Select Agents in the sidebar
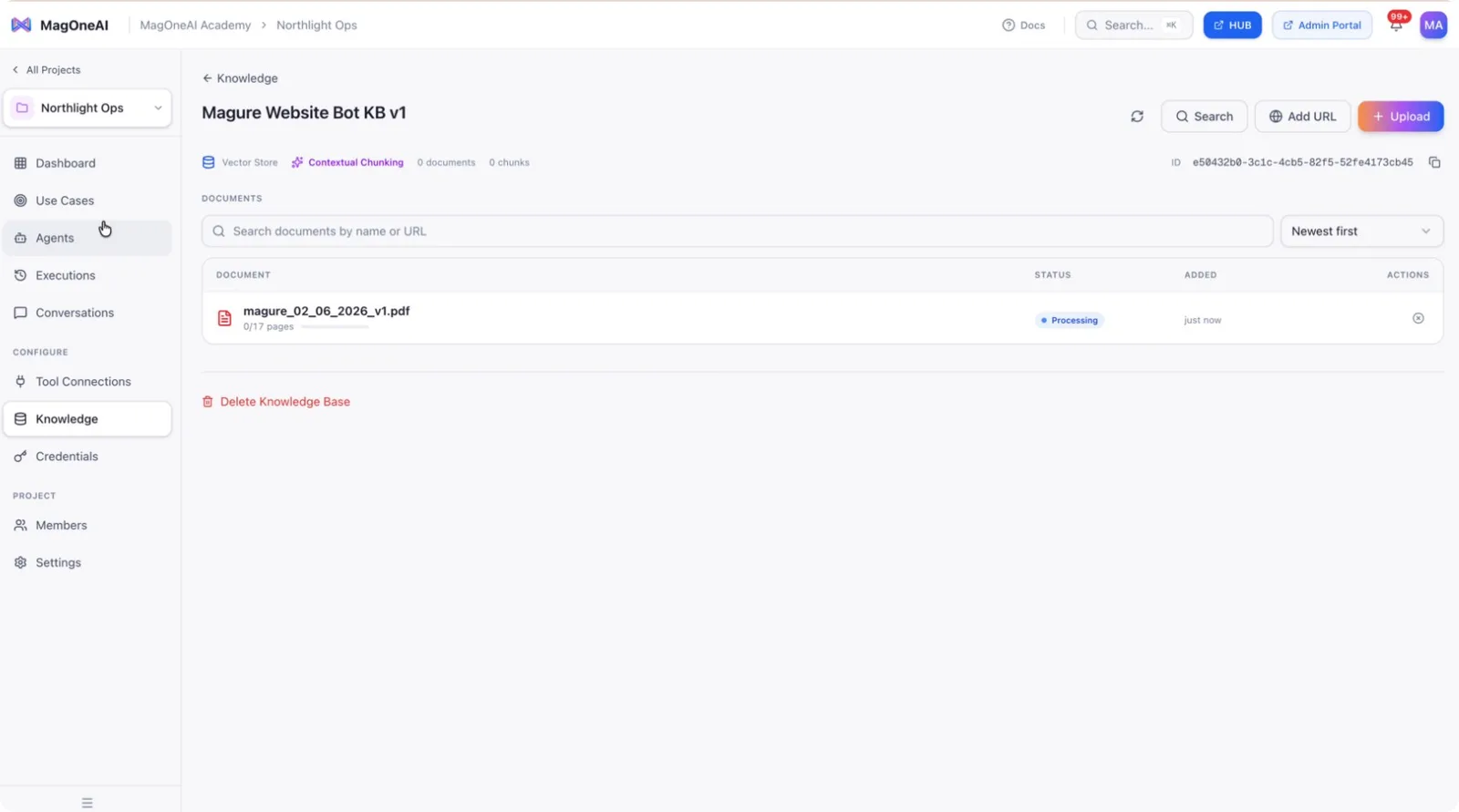The image size is (1459, 812). 88,238
